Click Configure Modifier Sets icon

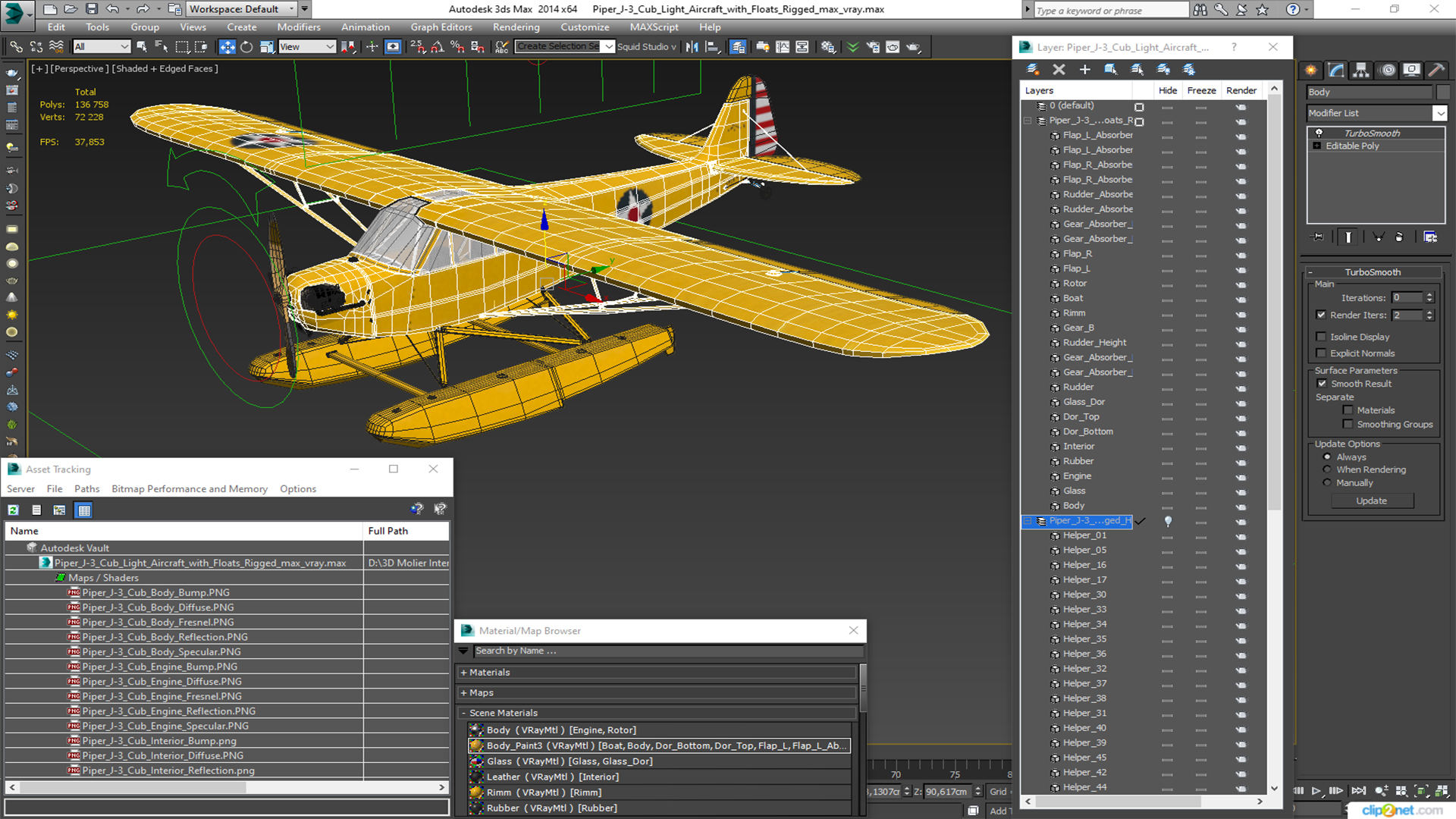[x=1430, y=237]
